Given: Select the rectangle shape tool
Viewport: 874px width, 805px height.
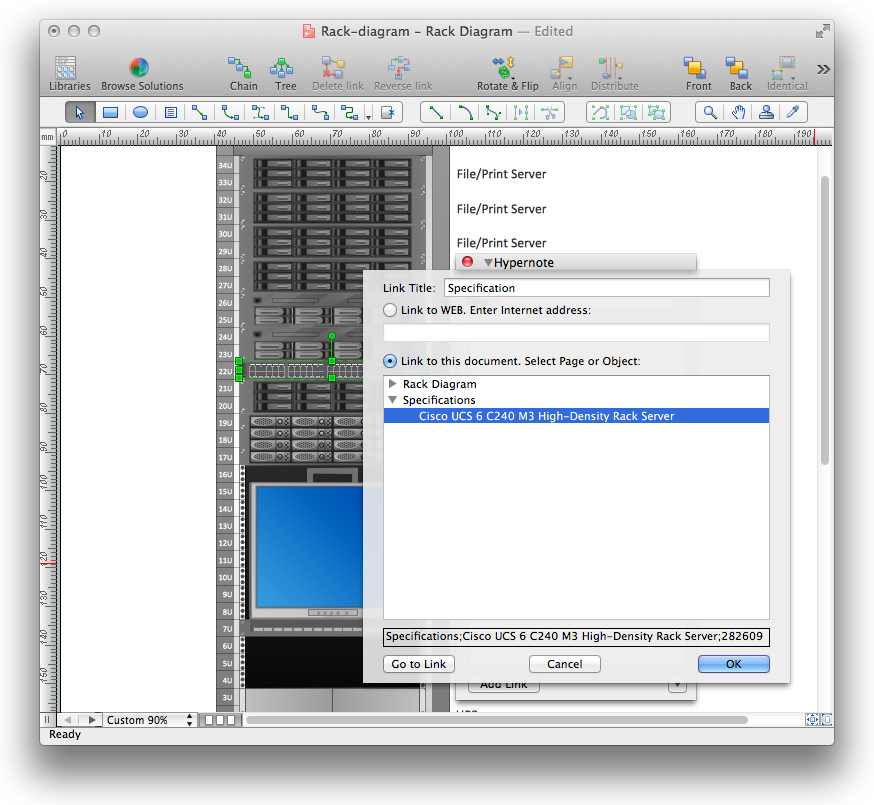Looking at the screenshot, I should click(111, 112).
